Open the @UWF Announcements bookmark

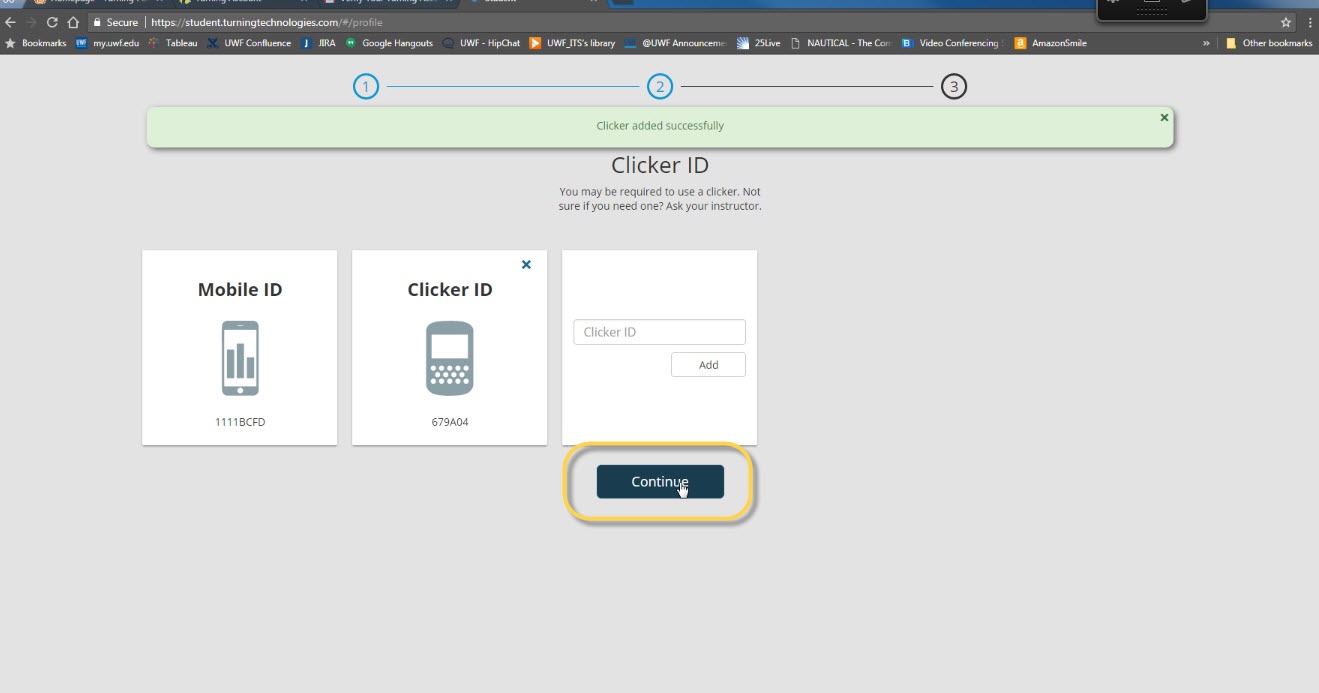[677, 43]
